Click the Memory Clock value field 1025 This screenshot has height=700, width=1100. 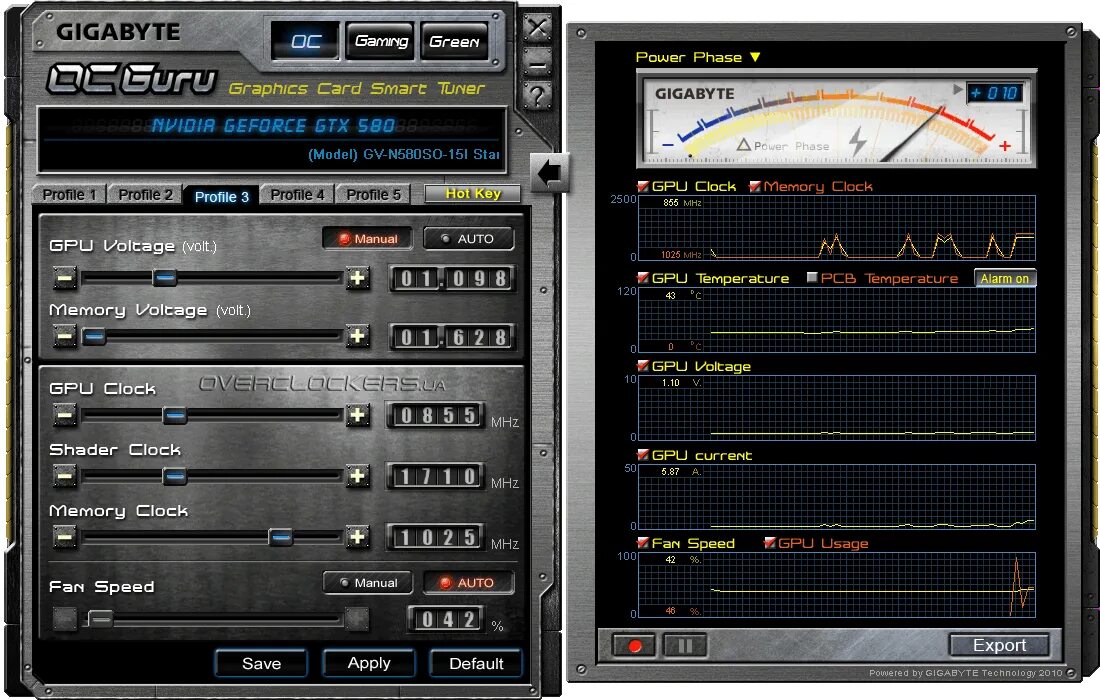coord(436,537)
